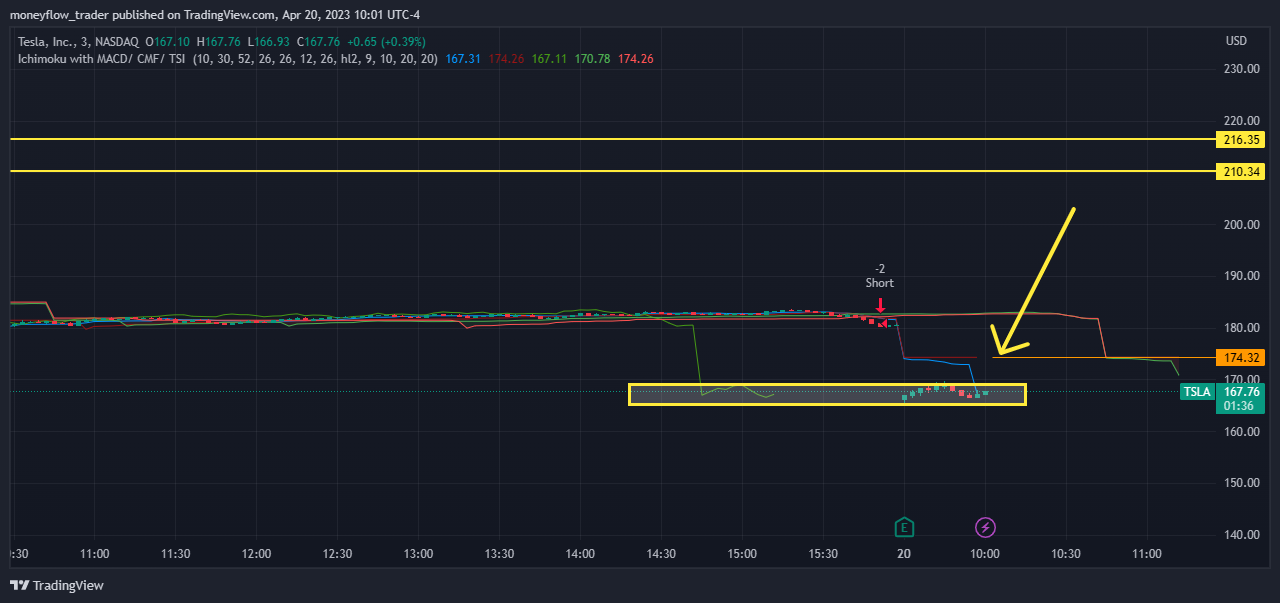
Task: Click the 13:30 time axis label
Action: (499, 554)
